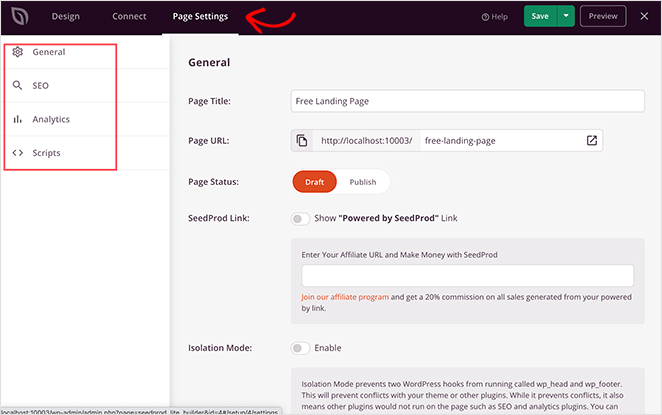Screen dimensions: 662x415
Task: Click the Preview button
Action: tap(603, 16)
